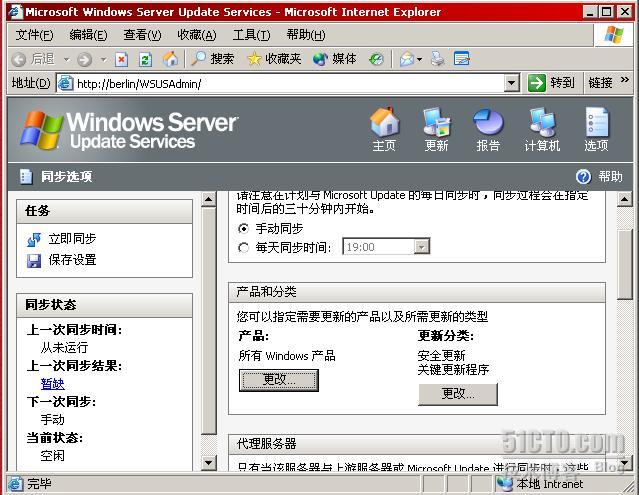Click the Synchronize now (立即同步) icon
Viewport: 639px width, 495px height.
tap(34, 240)
